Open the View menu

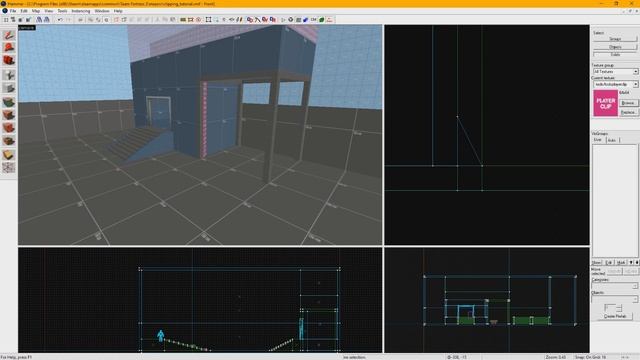tap(49, 11)
